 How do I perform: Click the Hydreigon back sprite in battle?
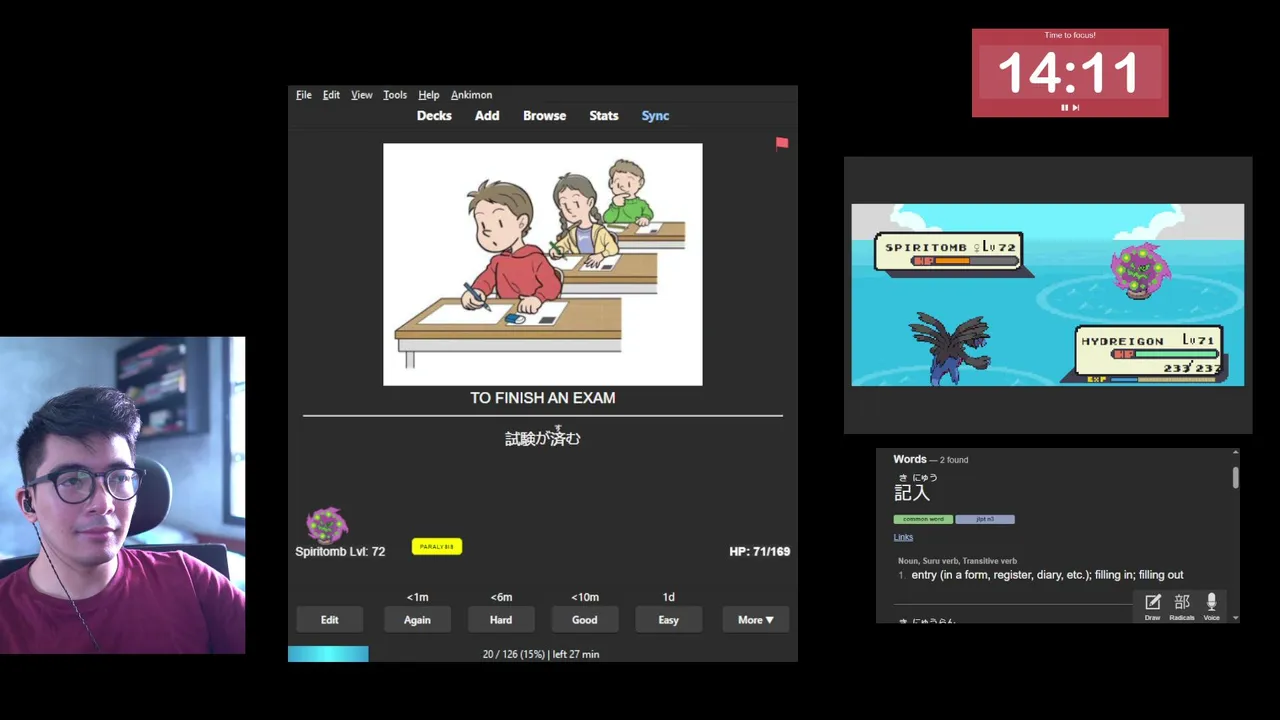coord(951,347)
